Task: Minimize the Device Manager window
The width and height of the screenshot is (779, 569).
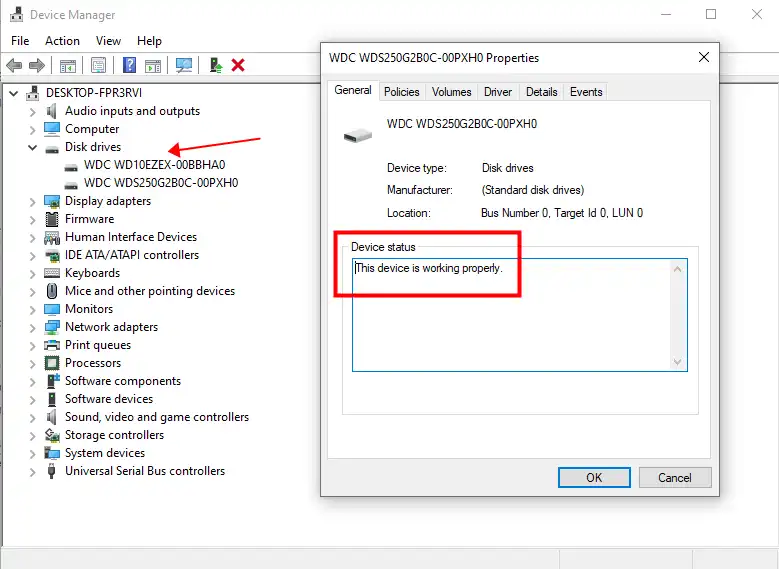Action: point(666,14)
